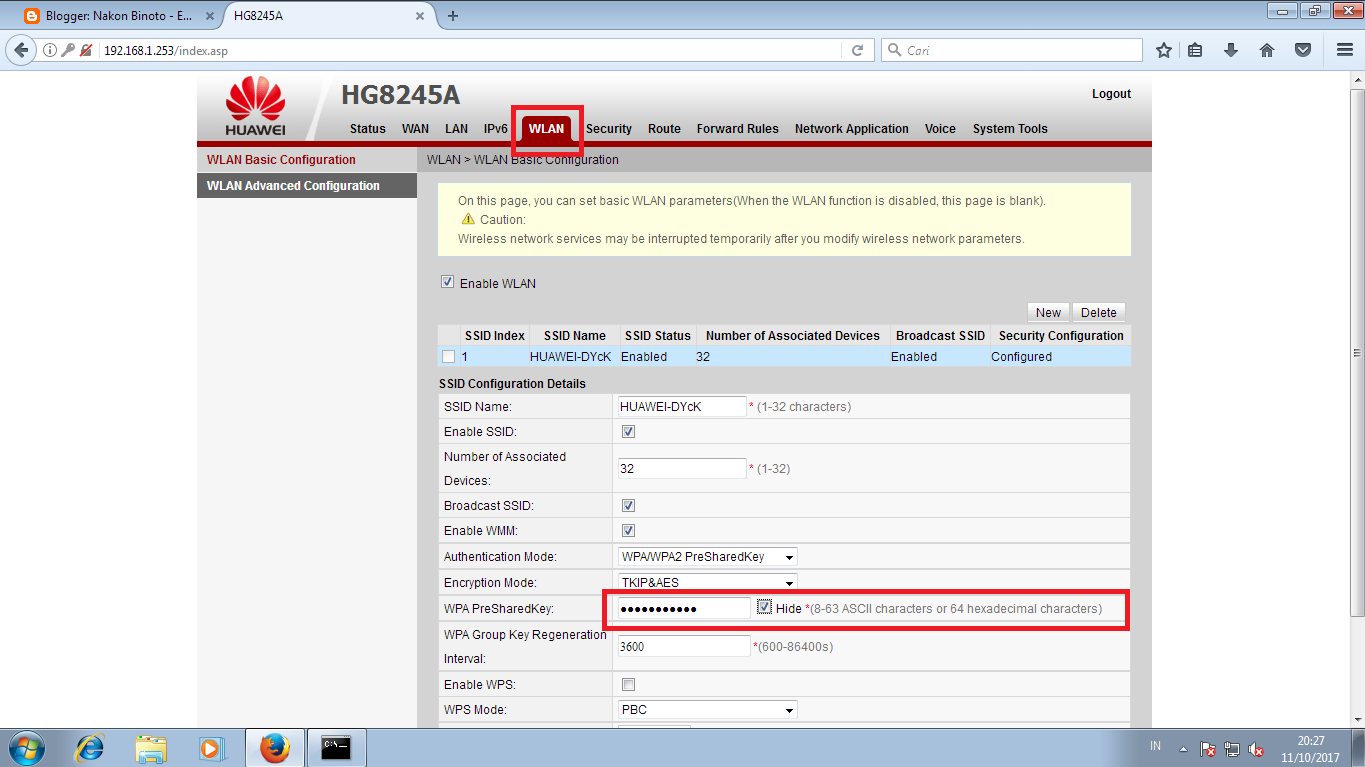Open the LAN menu tab

(x=457, y=129)
